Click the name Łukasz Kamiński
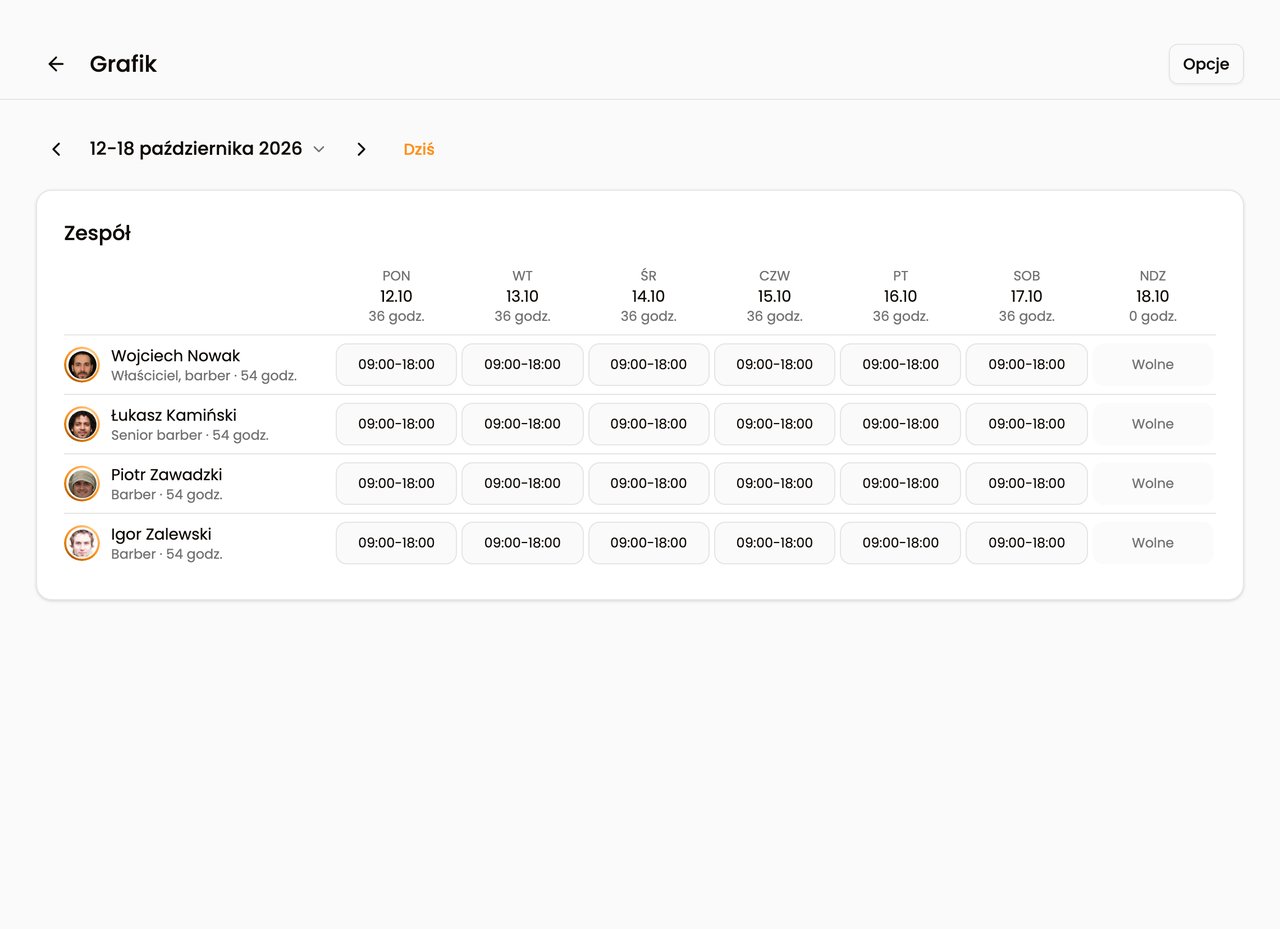The height and width of the screenshot is (929, 1280). click(x=174, y=415)
